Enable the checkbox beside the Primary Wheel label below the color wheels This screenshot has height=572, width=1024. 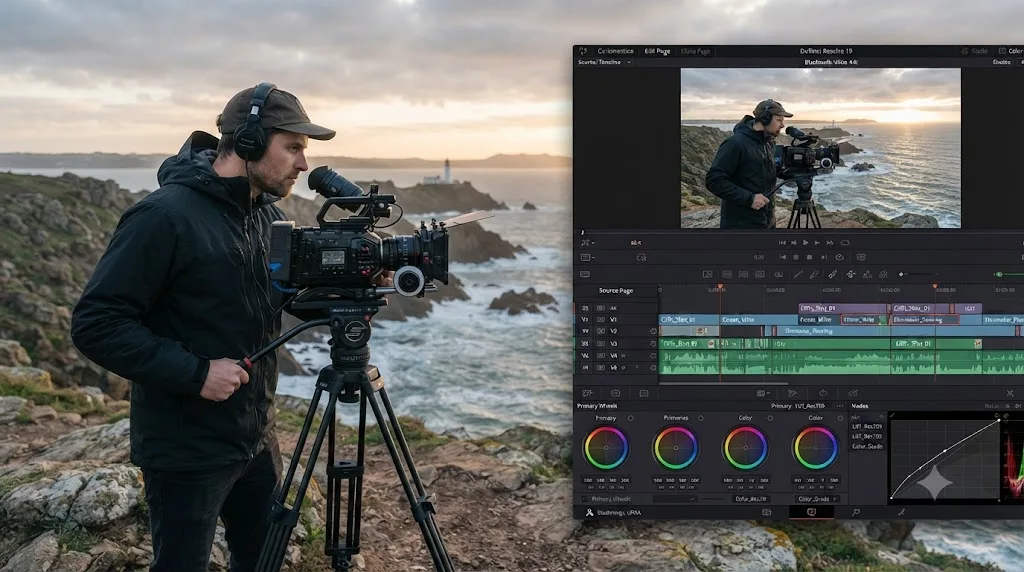(x=584, y=499)
